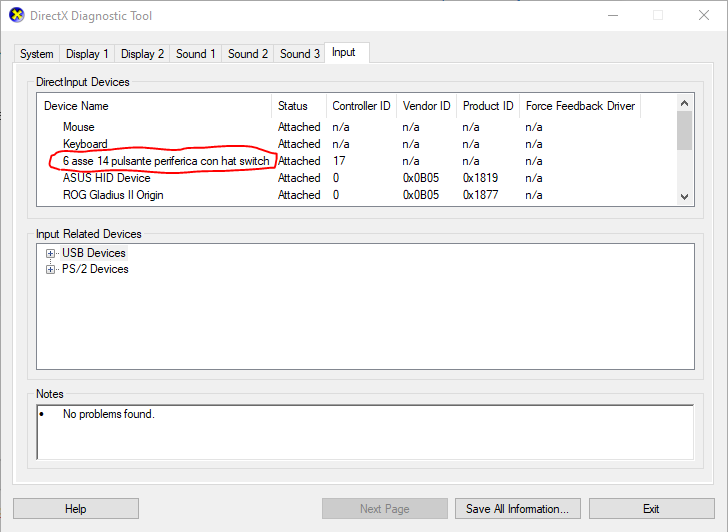728x532 pixels.
Task: Click the Next Page button
Action: (384, 509)
